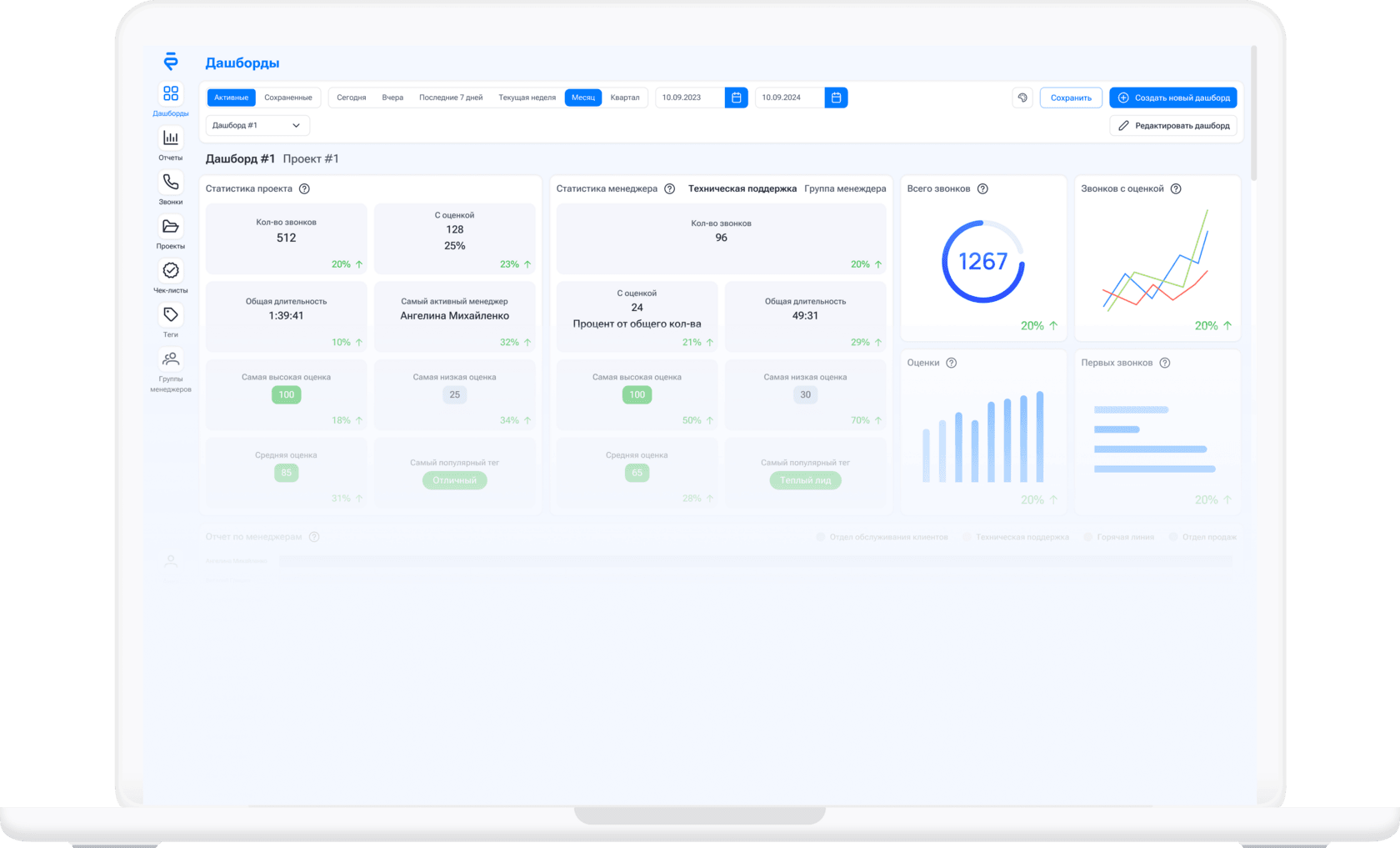Show help icon next to Всего звонков

(982, 188)
